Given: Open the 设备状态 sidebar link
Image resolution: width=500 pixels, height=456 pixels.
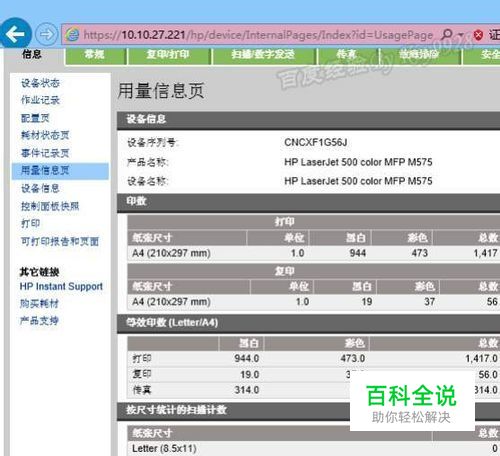Looking at the screenshot, I should (40, 83).
